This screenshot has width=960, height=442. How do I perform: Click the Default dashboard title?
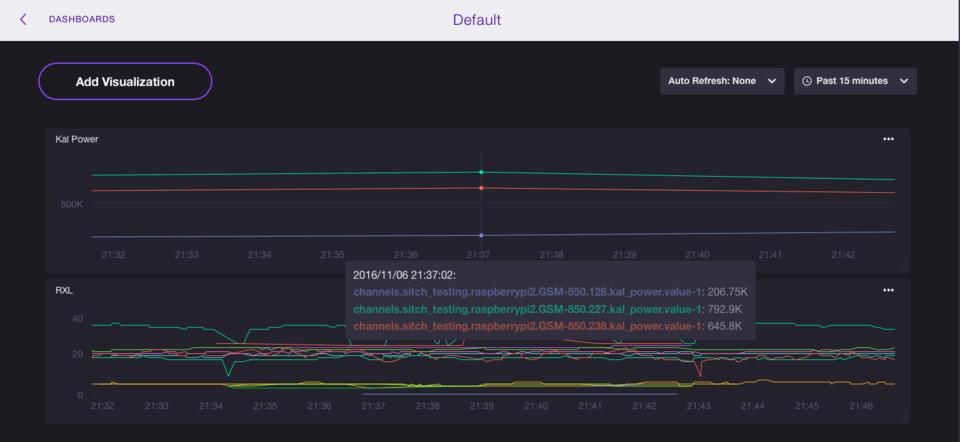click(x=477, y=20)
